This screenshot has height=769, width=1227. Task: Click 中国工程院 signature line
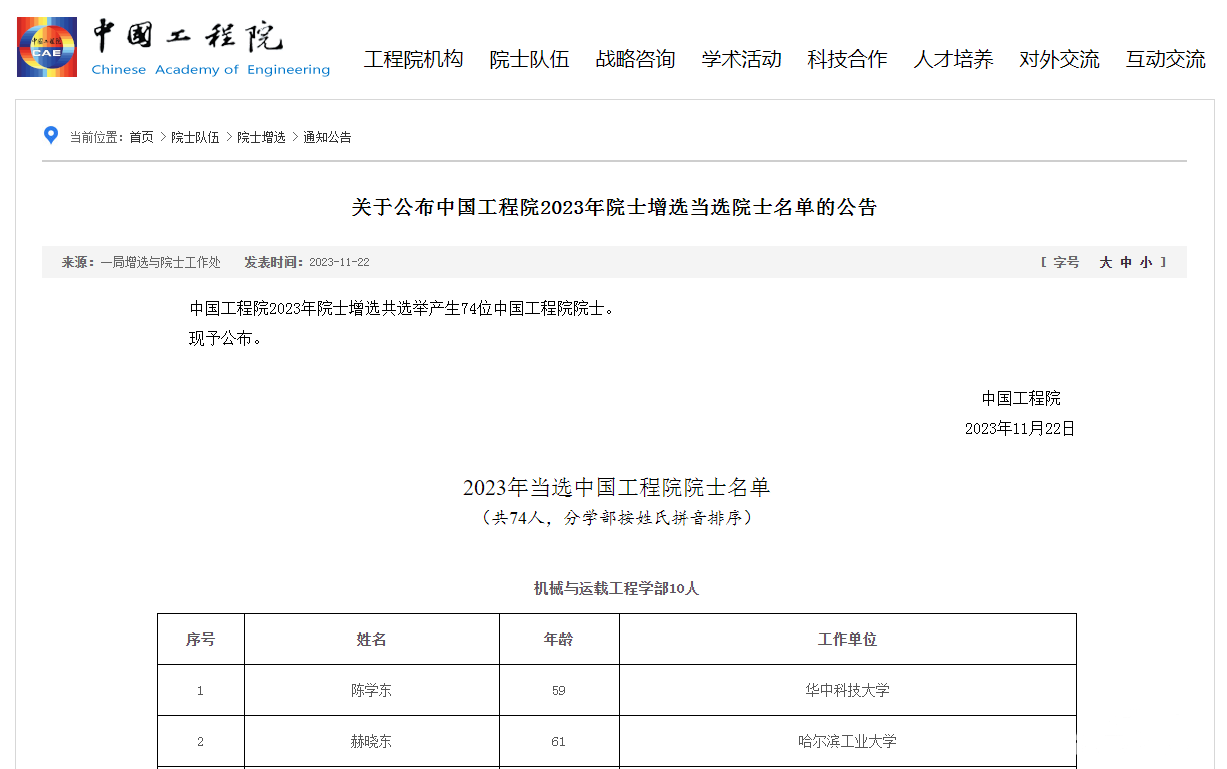tap(1021, 398)
